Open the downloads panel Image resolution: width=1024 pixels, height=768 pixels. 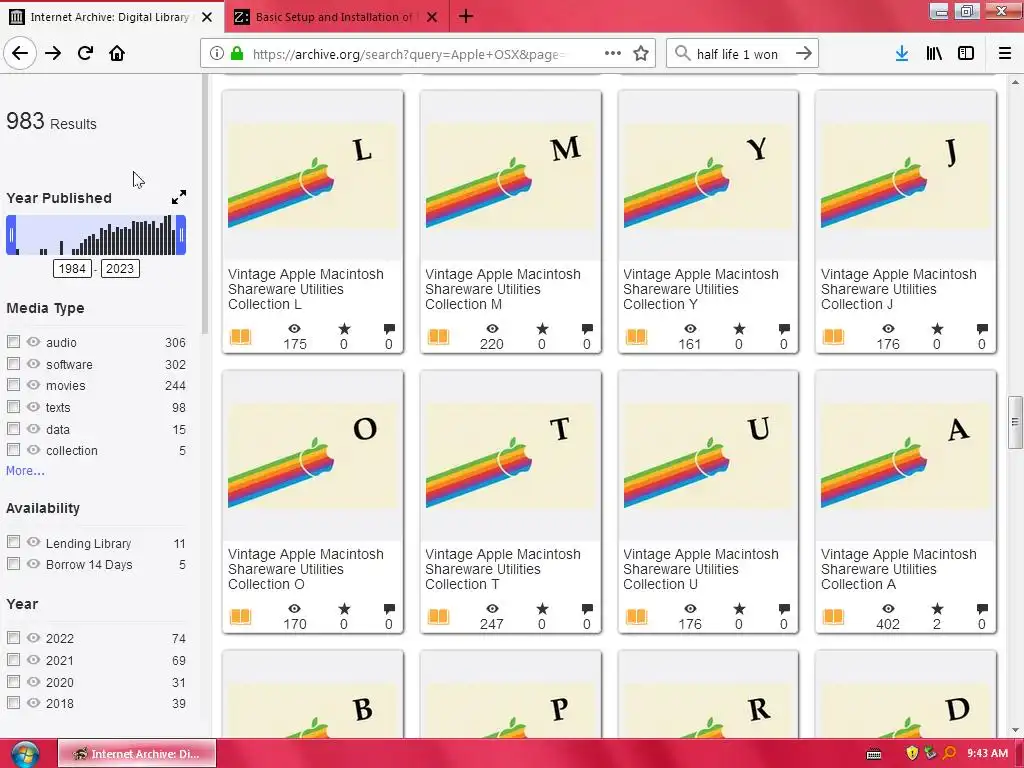point(902,54)
